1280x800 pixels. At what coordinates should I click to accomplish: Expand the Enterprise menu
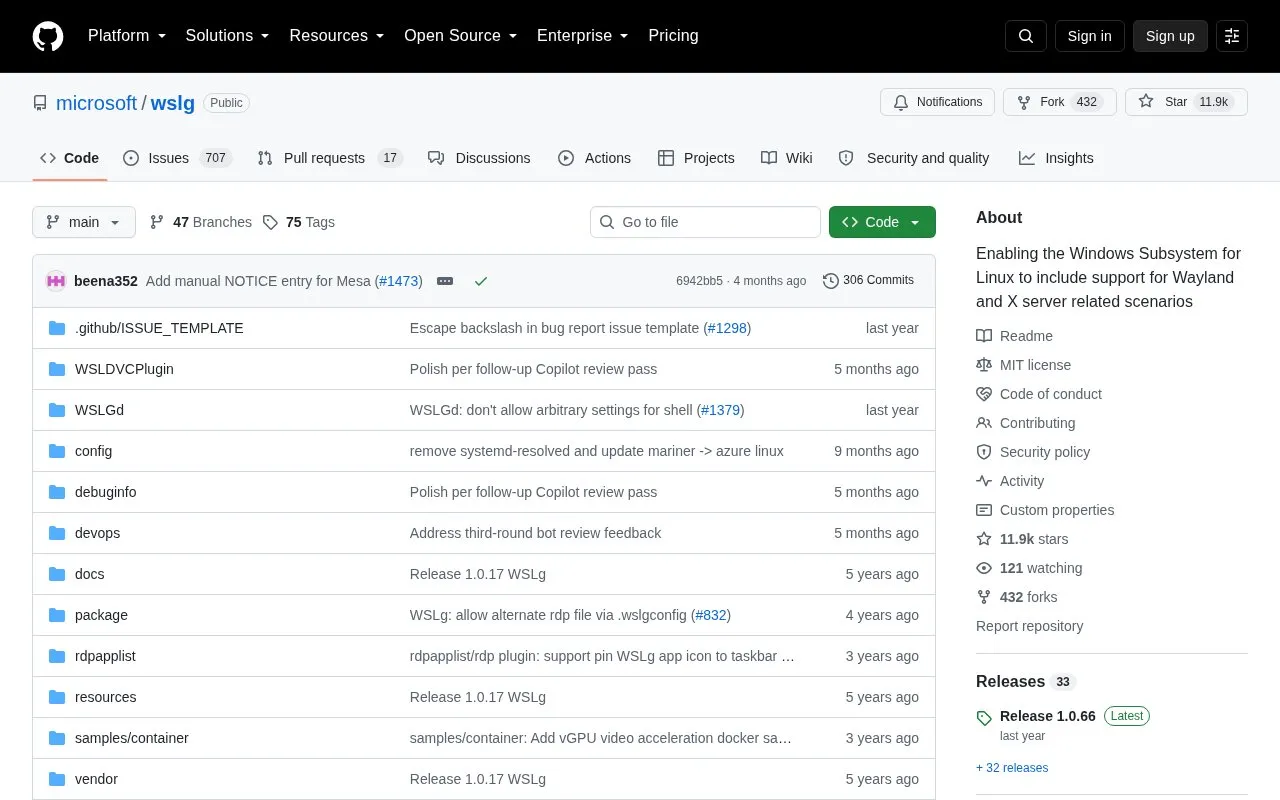point(583,36)
